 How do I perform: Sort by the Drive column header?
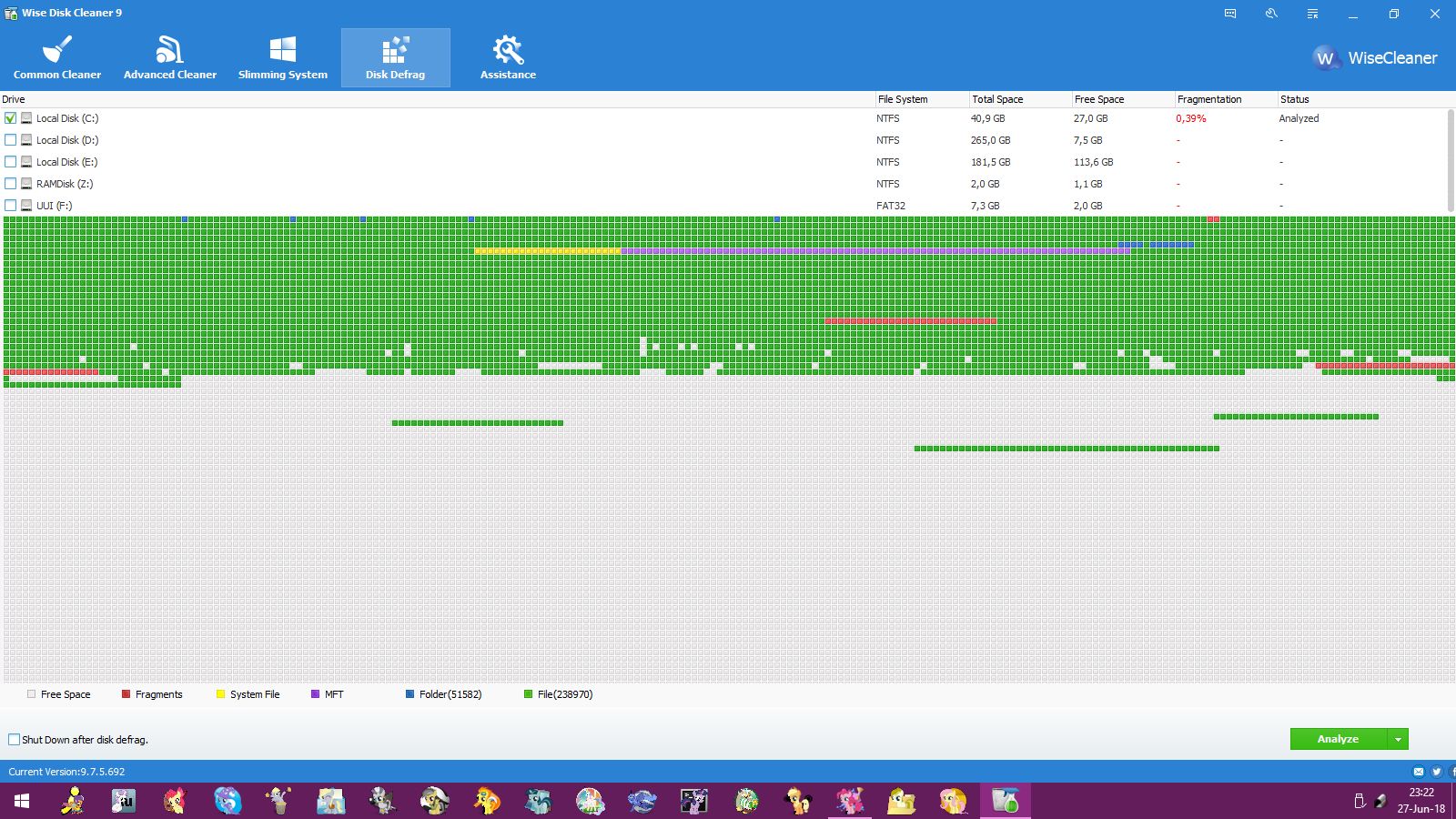pos(437,99)
